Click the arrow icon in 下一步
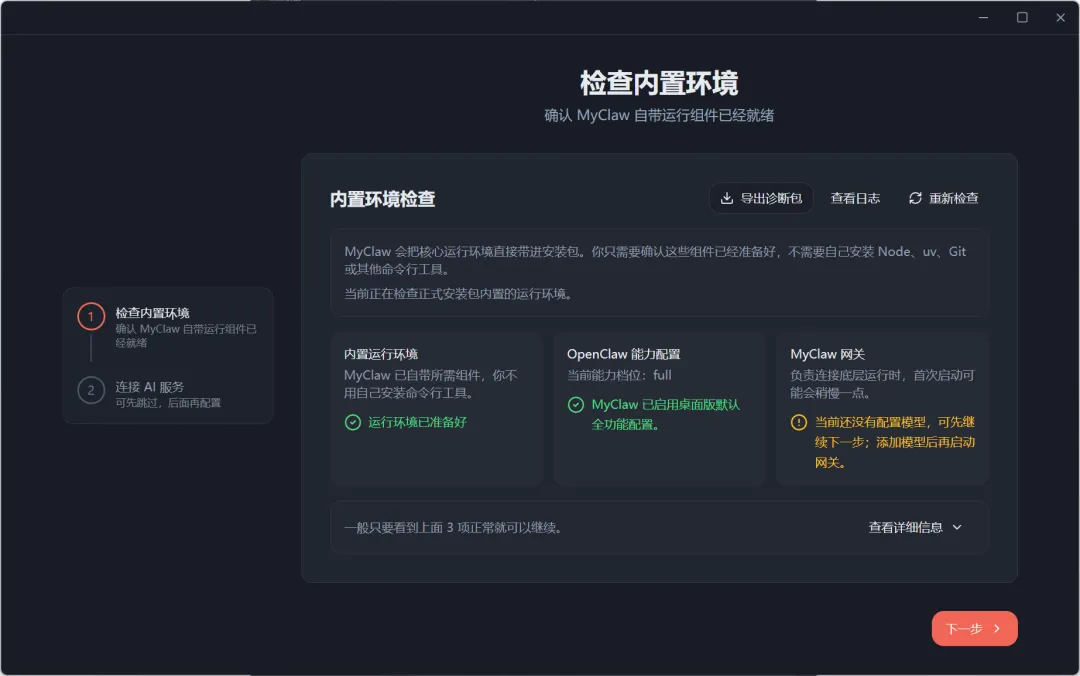1080x676 pixels. (997, 628)
